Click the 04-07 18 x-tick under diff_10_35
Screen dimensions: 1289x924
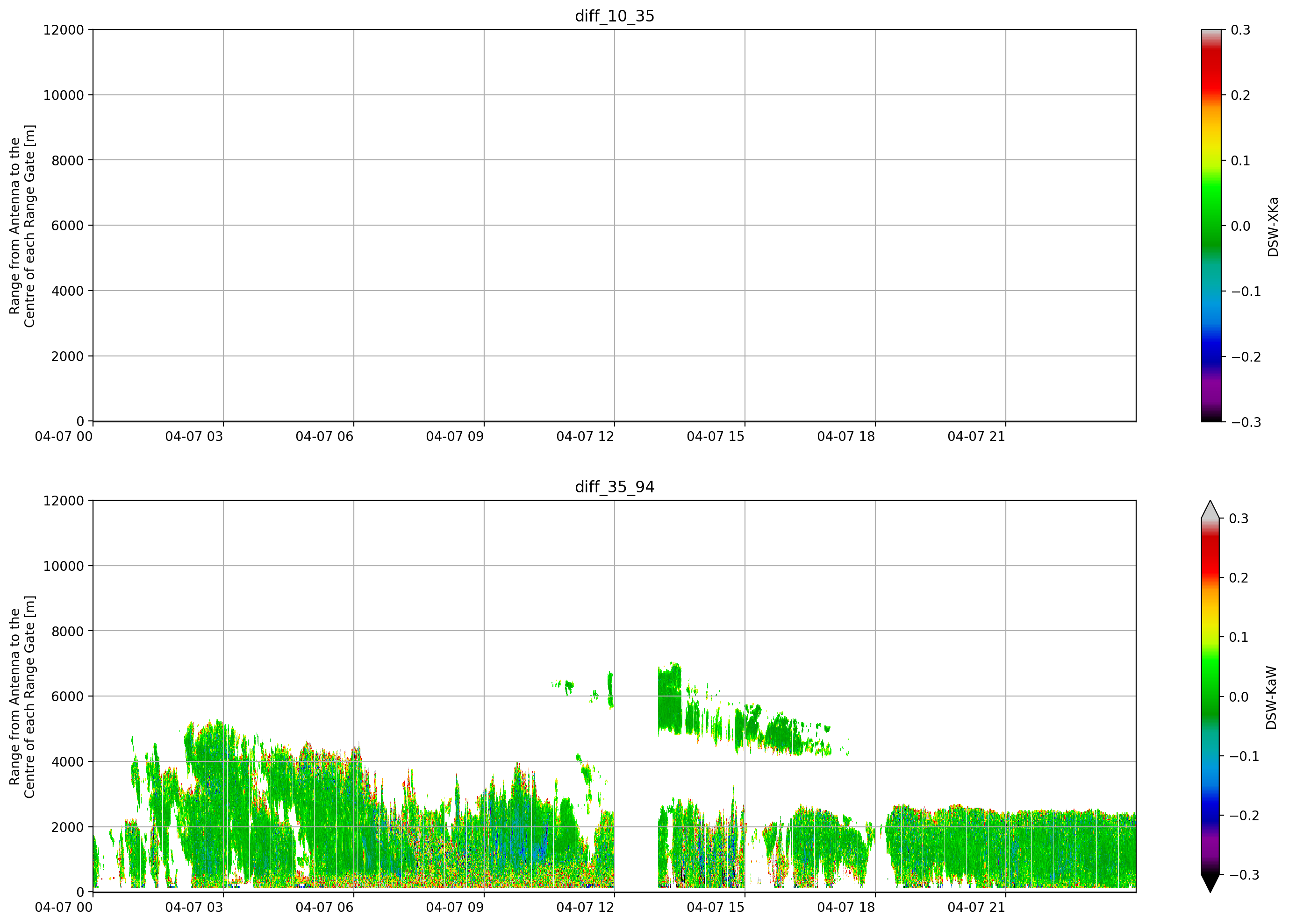pyautogui.click(x=846, y=436)
